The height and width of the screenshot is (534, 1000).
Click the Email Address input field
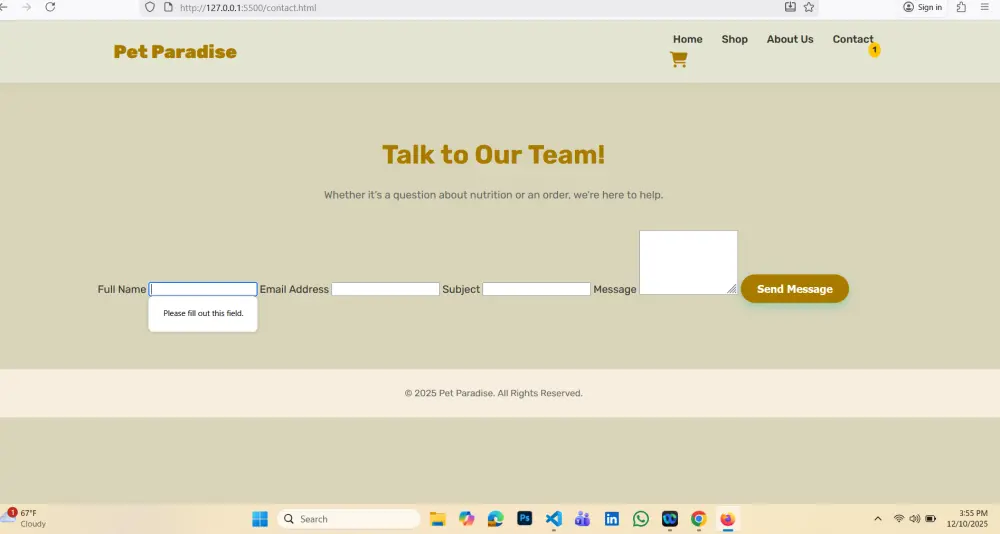click(x=385, y=289)
